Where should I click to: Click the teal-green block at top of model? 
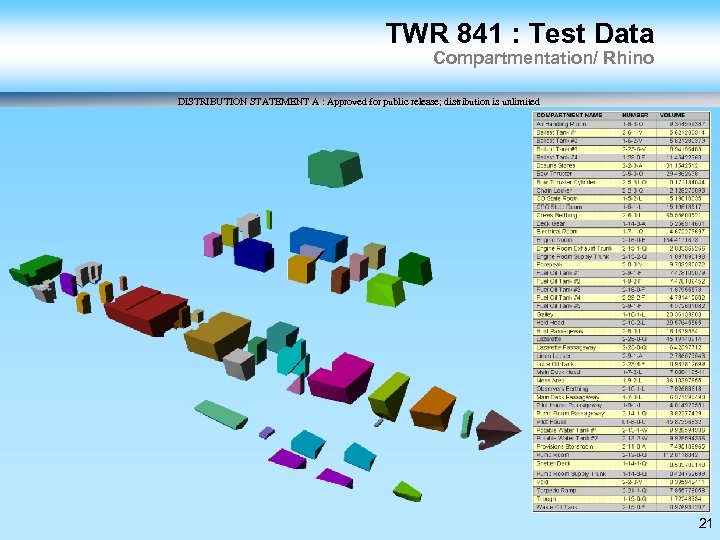point(335,168)
